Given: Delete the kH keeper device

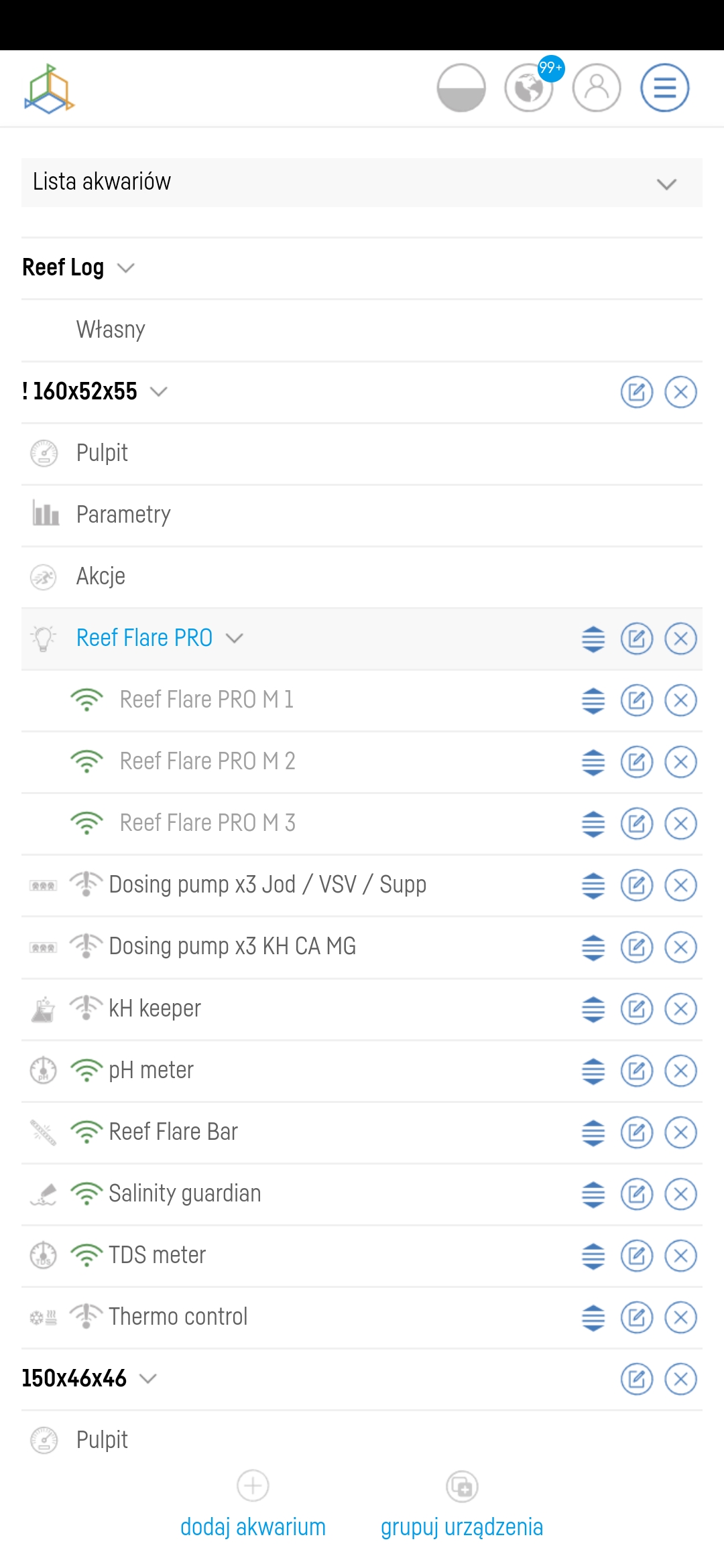Looking at the screenshot, I should 680,1009.
